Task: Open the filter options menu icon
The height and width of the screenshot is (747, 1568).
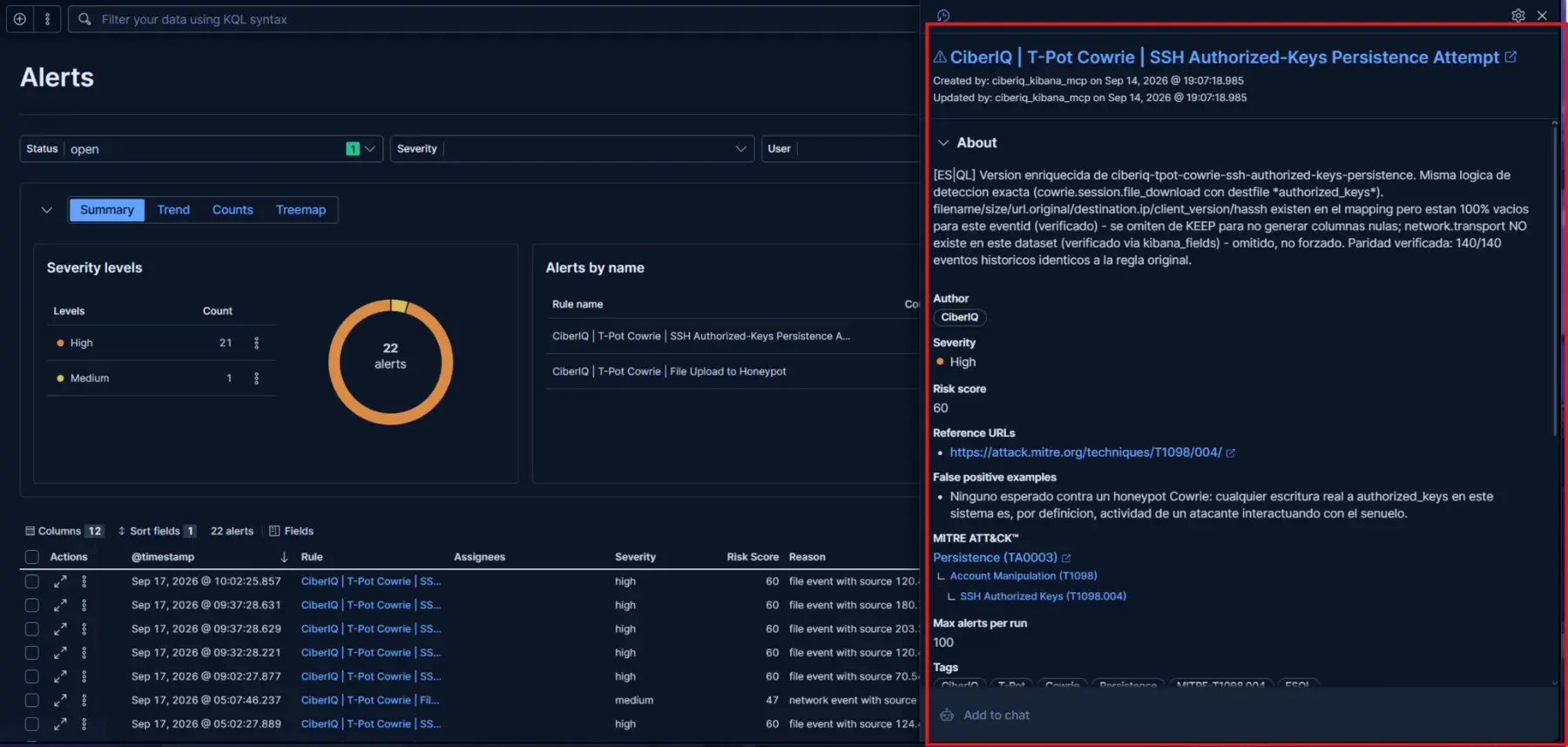Action: pyautogui.click(x=47, y=18)
